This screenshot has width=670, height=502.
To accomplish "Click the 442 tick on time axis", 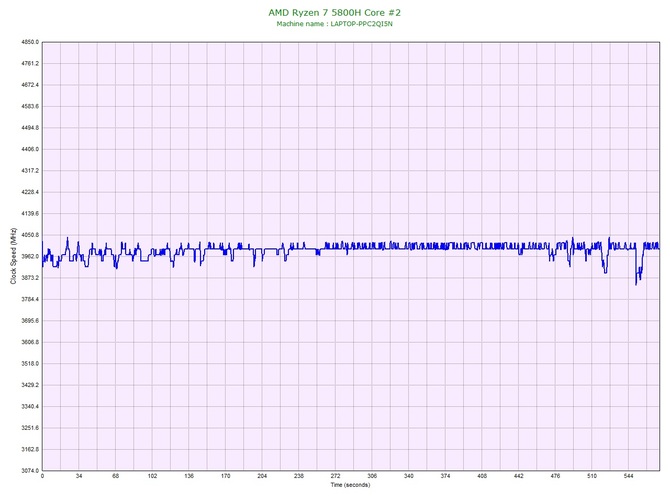I will pyautogui.click(x=519, y=476).
